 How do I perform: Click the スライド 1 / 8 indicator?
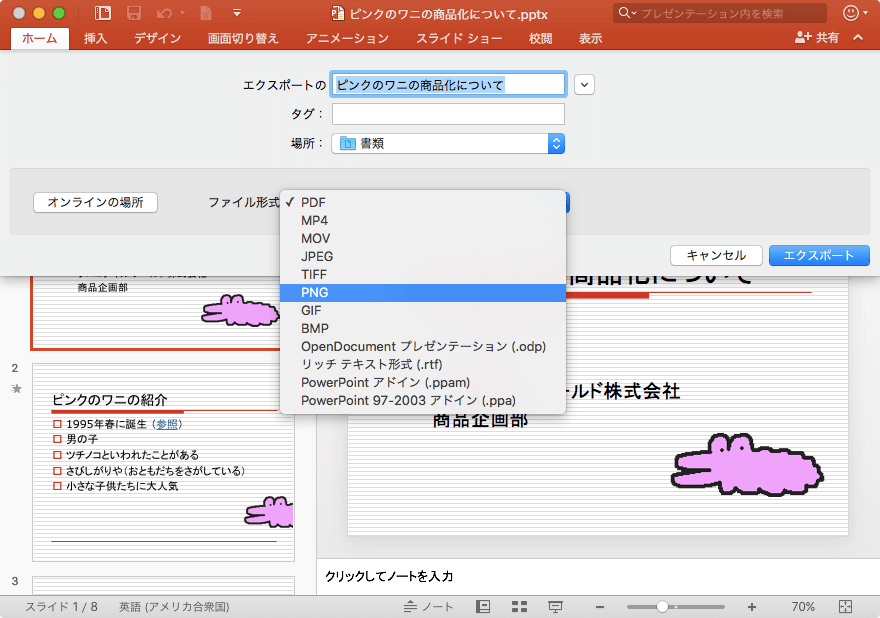coord(61,607)
